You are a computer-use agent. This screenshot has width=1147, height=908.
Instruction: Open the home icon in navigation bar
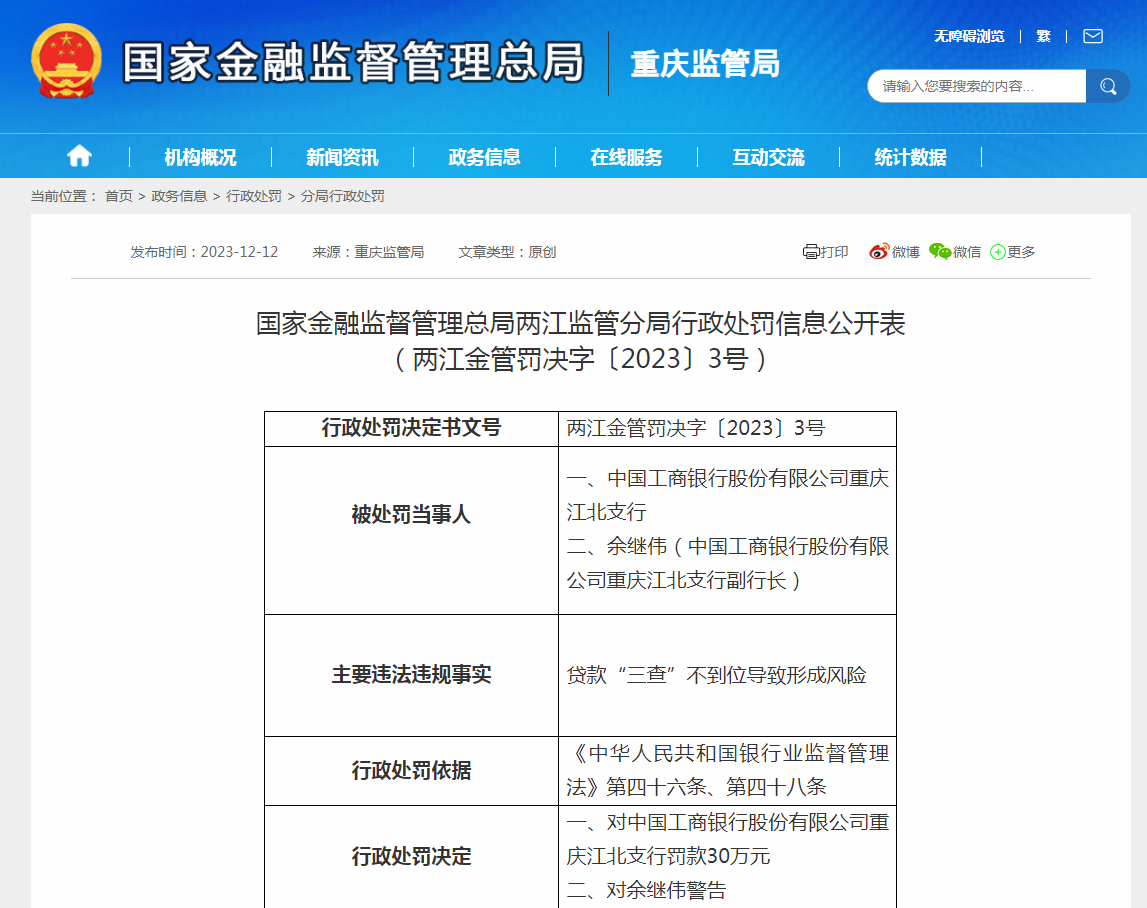tap(79, 156)
